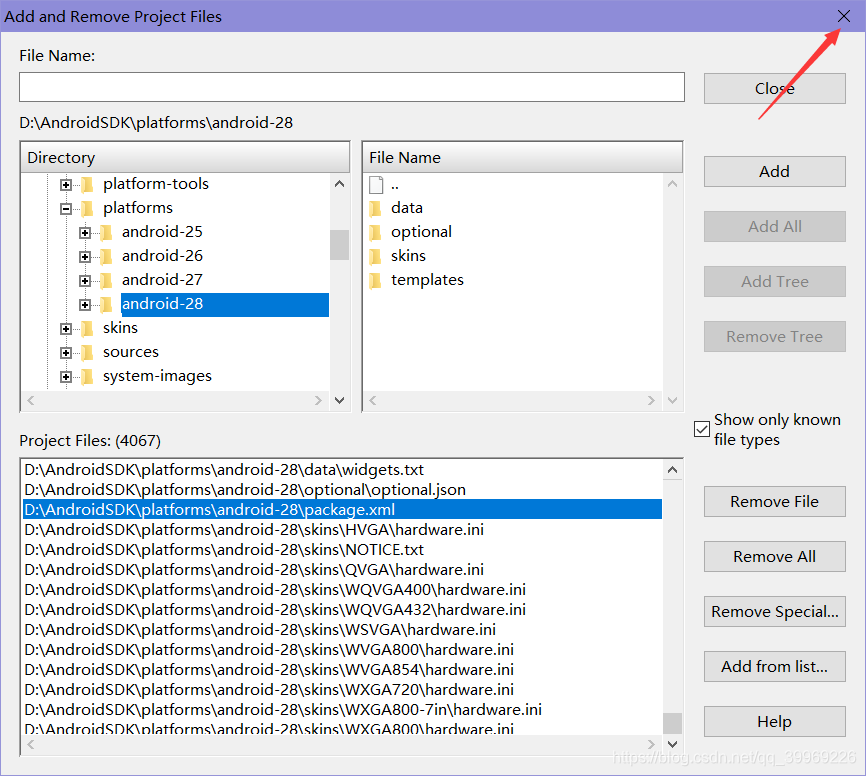Click the data folder icon
The width and height of the screenshot is (866, 776).
pyautogui.click(x=375, y=208)
